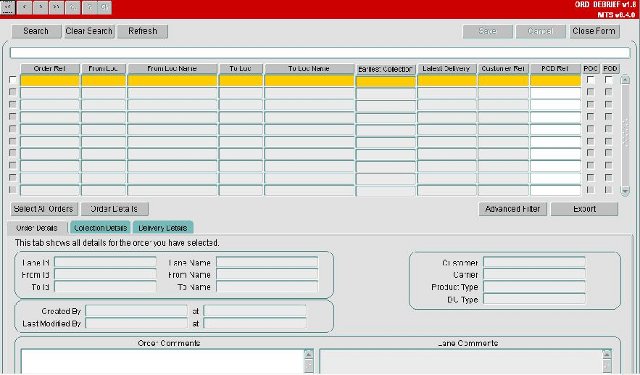Viewport: 640px width, 375px height.
Task: Open the Advanced Filter
Action: tap(513, 209)
